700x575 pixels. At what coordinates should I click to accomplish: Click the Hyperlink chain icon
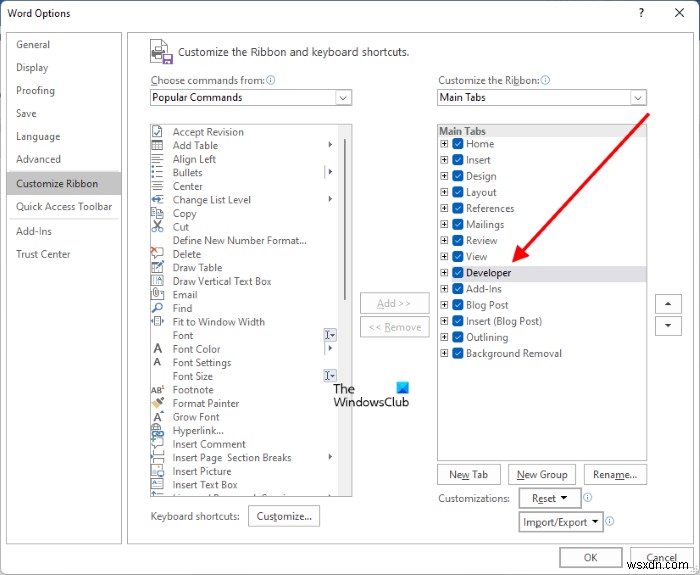(157, 430)
